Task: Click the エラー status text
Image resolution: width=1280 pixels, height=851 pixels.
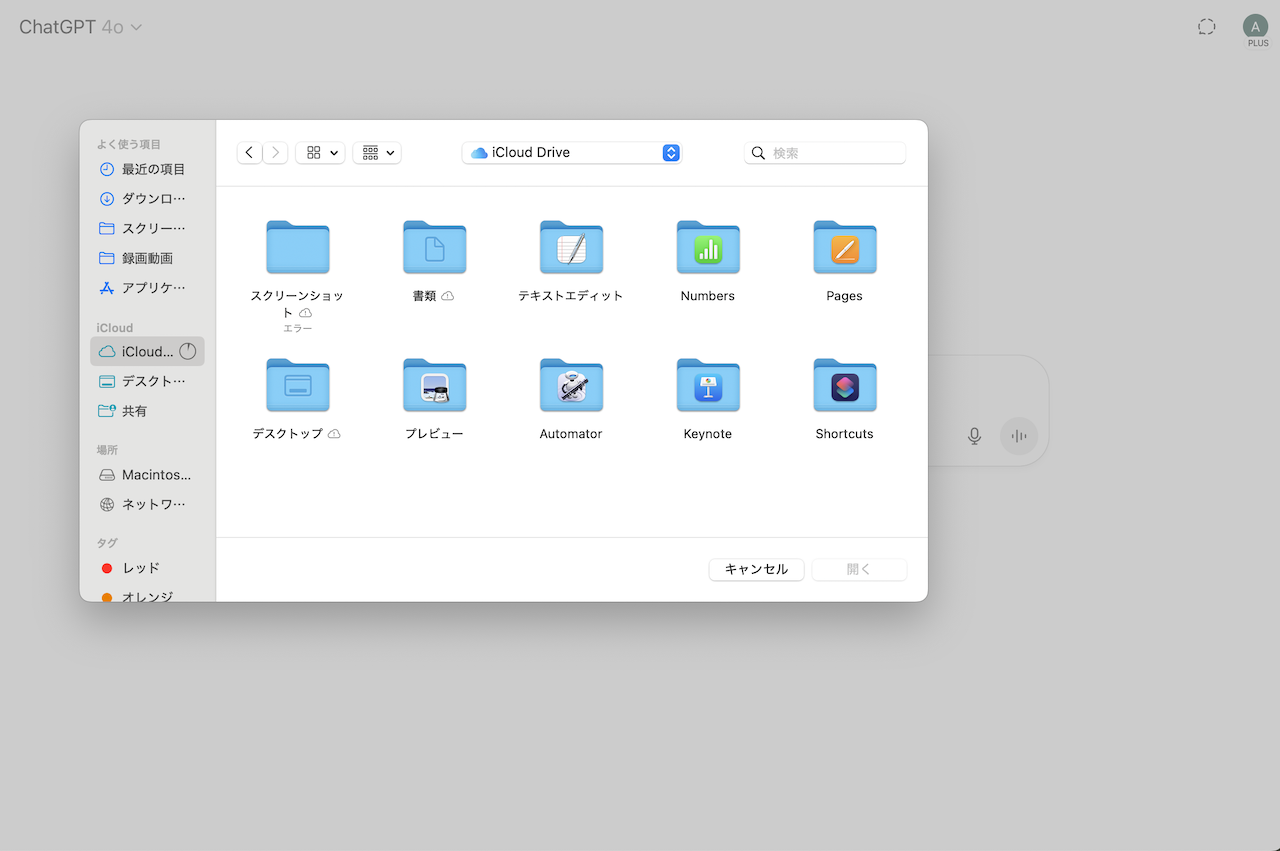Action: 298,328
